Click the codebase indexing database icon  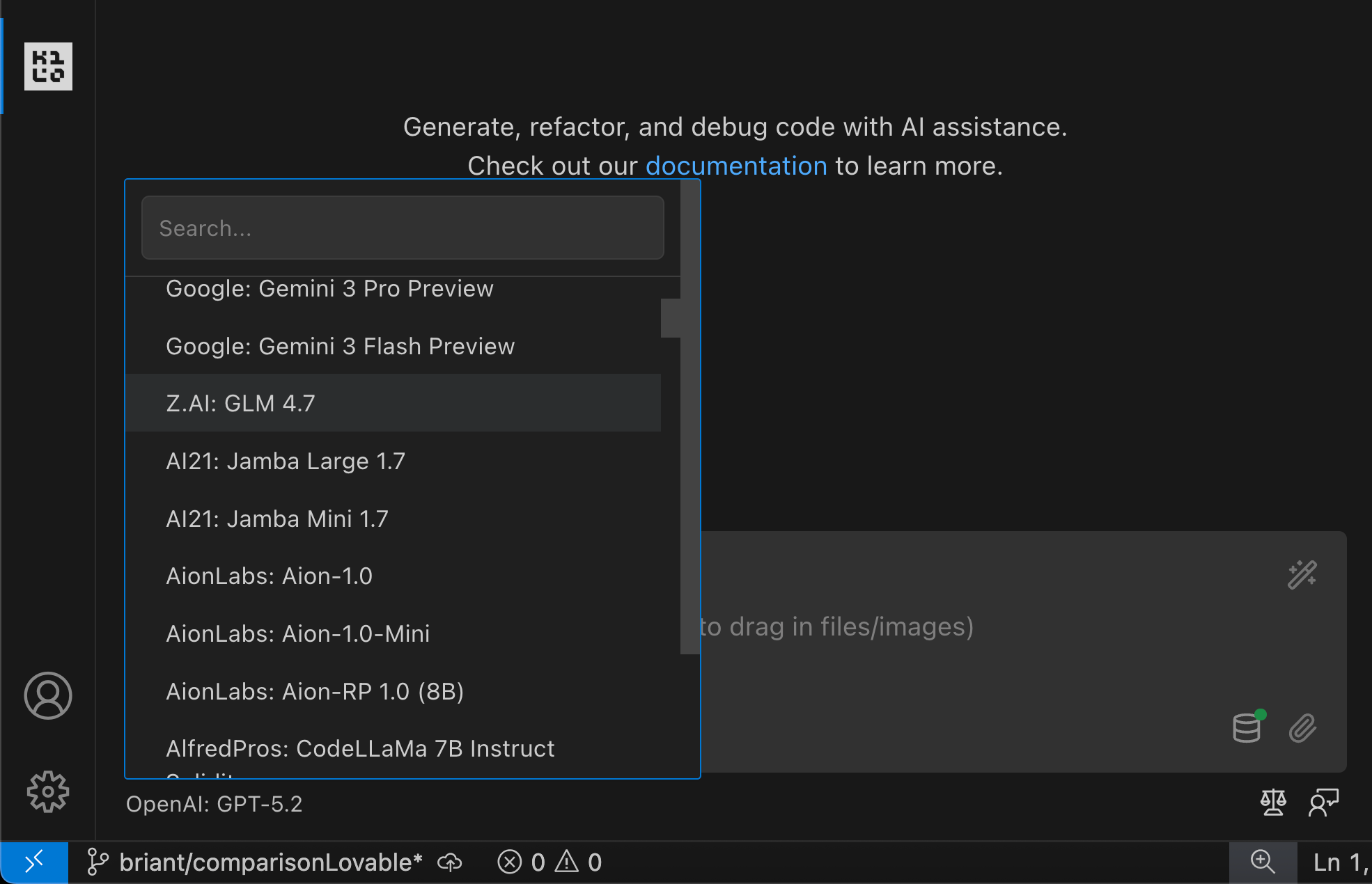coord(1247,728)
